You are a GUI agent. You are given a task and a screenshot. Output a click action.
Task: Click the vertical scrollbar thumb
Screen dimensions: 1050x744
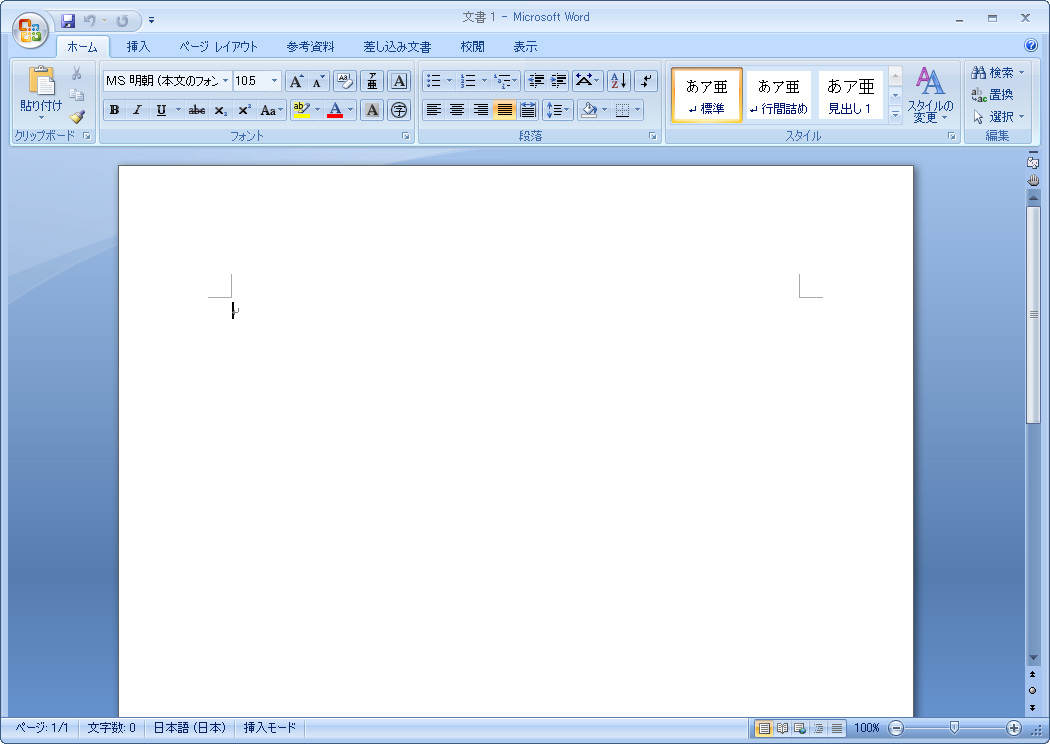1033,315
